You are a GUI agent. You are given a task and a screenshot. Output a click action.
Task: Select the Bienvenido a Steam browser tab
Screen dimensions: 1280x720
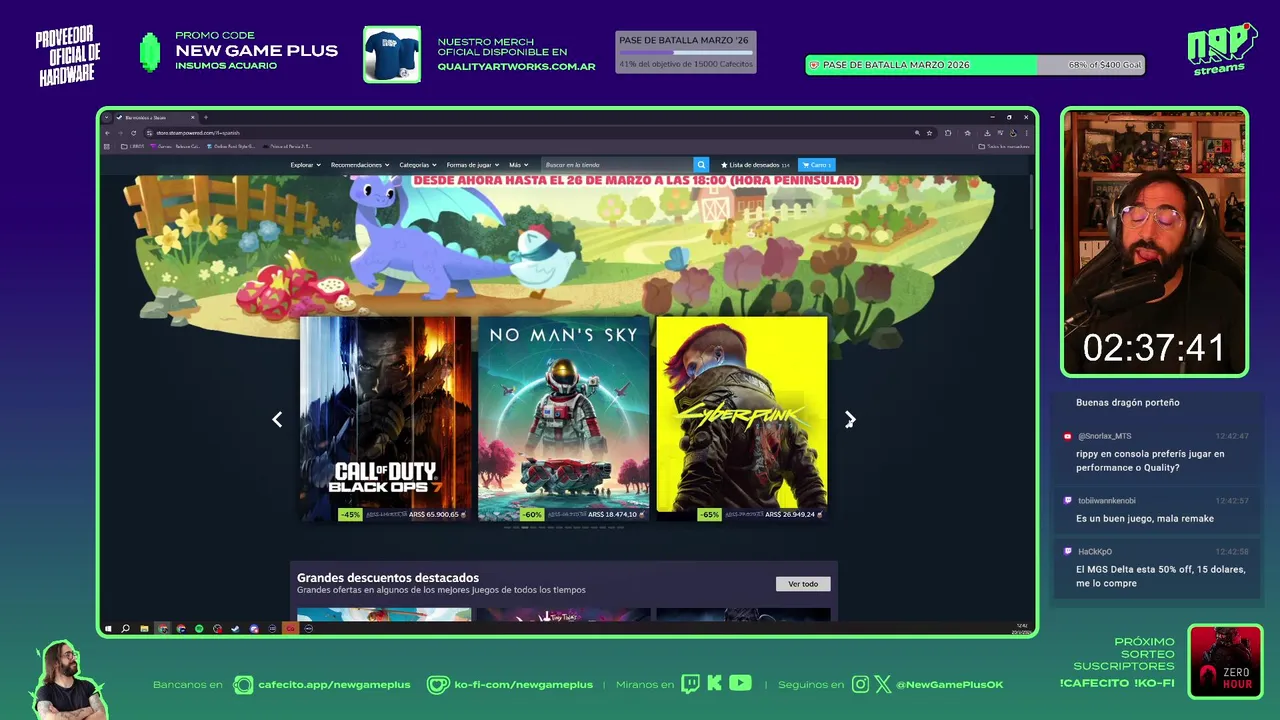point(155,118)
